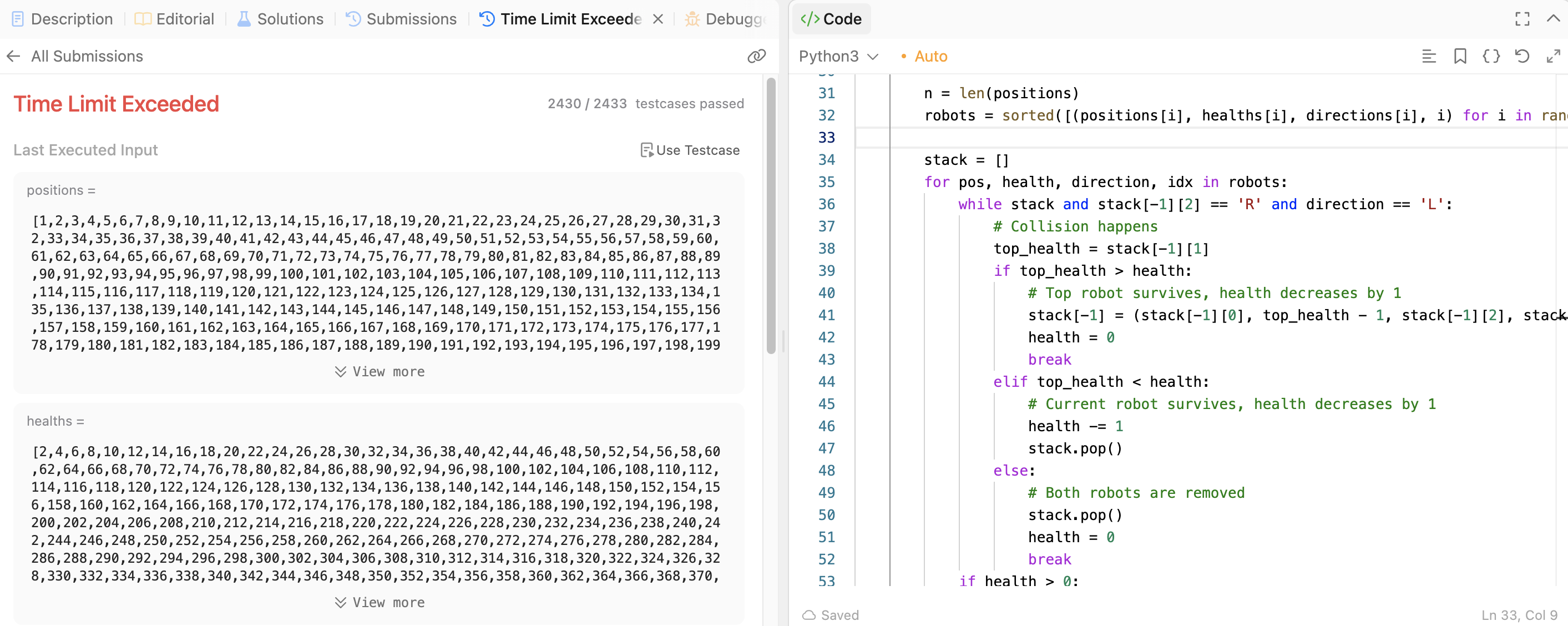The image size is (1568, 626).
Task: Bookmark the current code
Action: click(1460, 56)
